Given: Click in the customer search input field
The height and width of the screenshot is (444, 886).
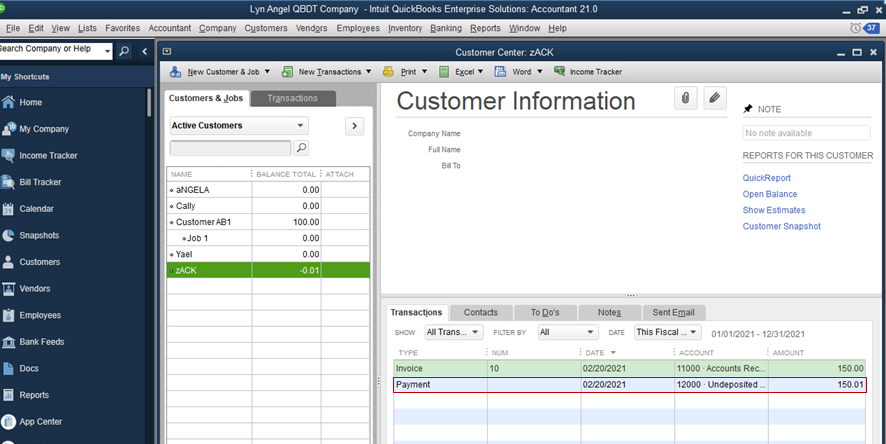Looking at the screenshot, I should [231, 148].
